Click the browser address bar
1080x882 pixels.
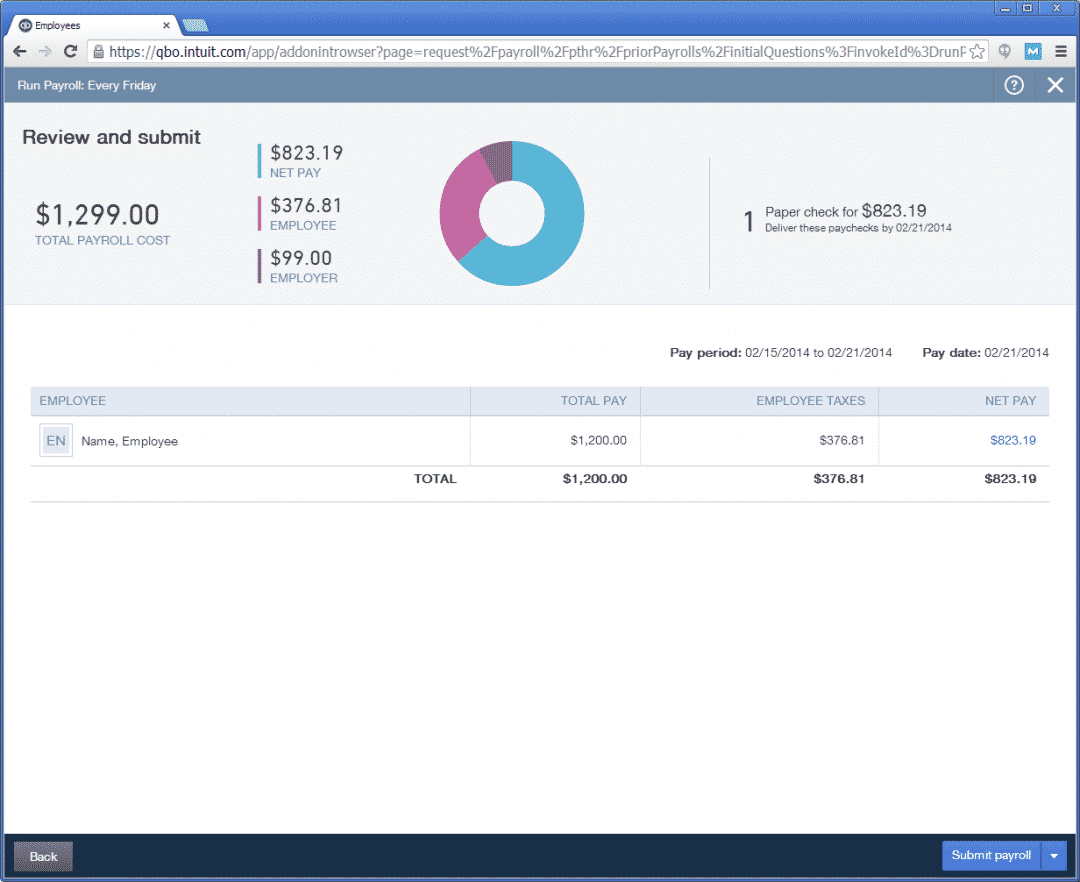(530, 51)
